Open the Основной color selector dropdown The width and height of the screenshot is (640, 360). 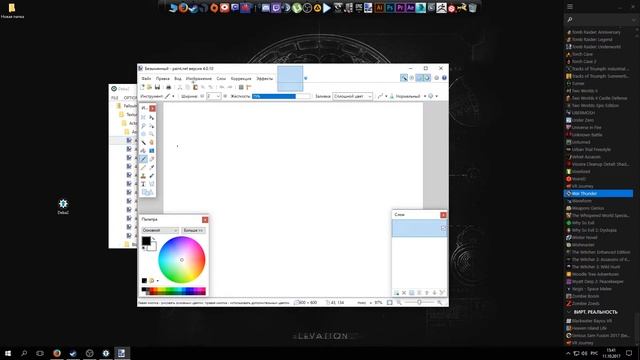(160, 230)
